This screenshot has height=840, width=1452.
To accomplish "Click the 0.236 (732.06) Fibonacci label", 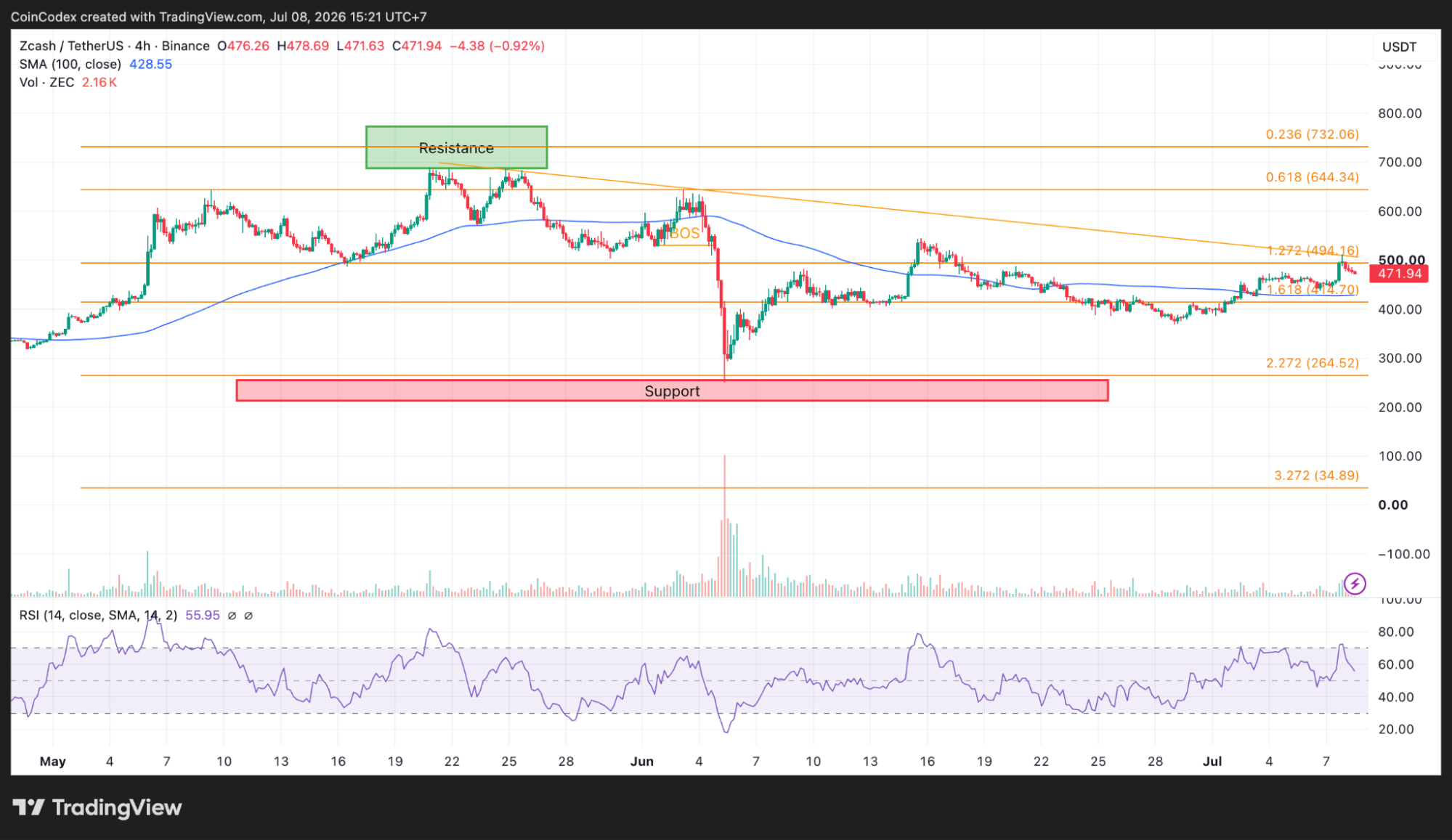I will coord(1312,134).
